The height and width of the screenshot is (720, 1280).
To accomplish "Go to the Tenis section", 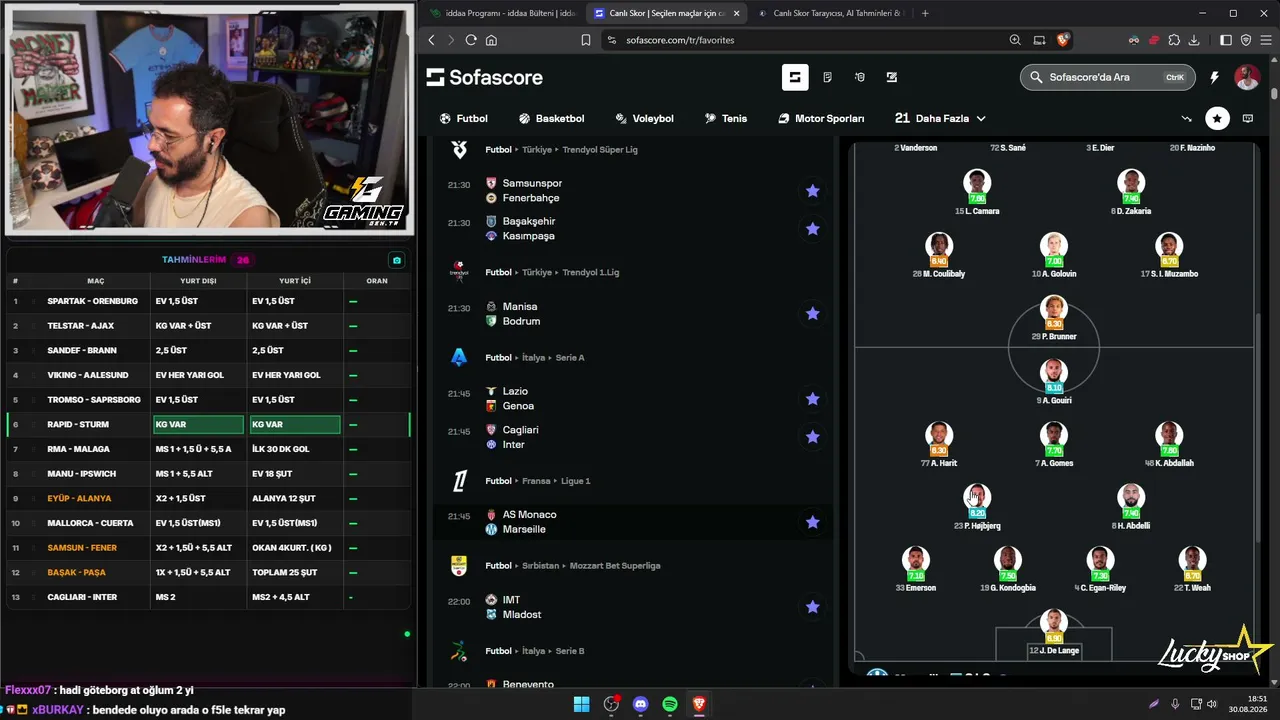I will coord(725,118).
